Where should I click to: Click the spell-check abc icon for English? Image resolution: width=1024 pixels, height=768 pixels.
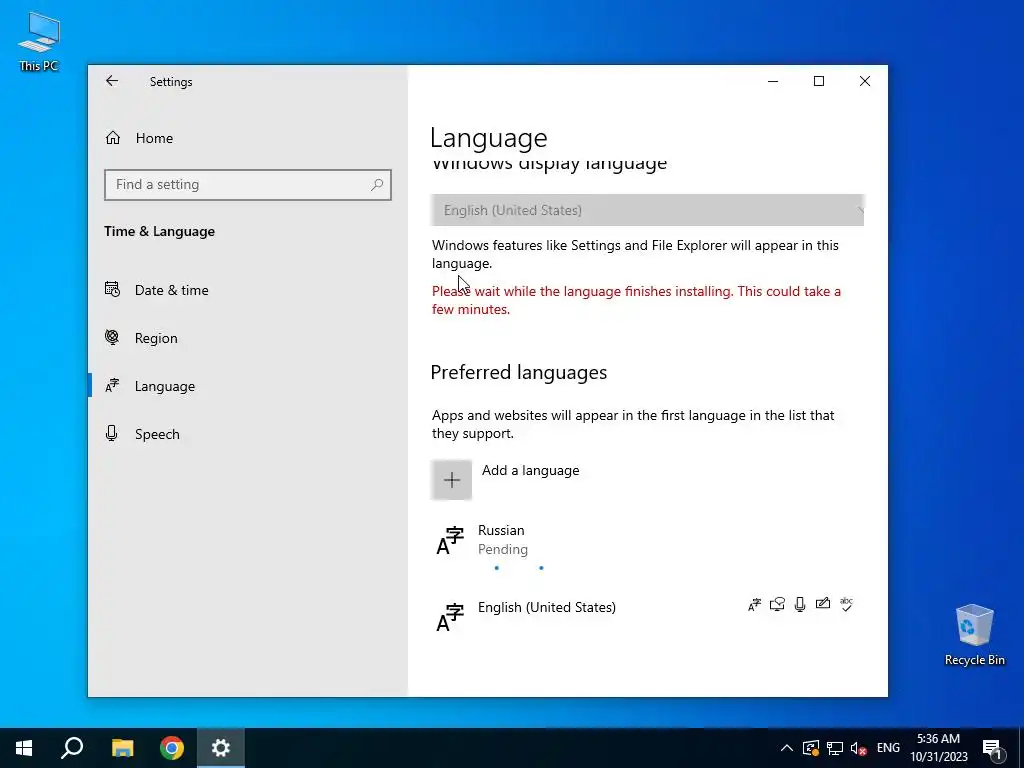pos(846,604)
